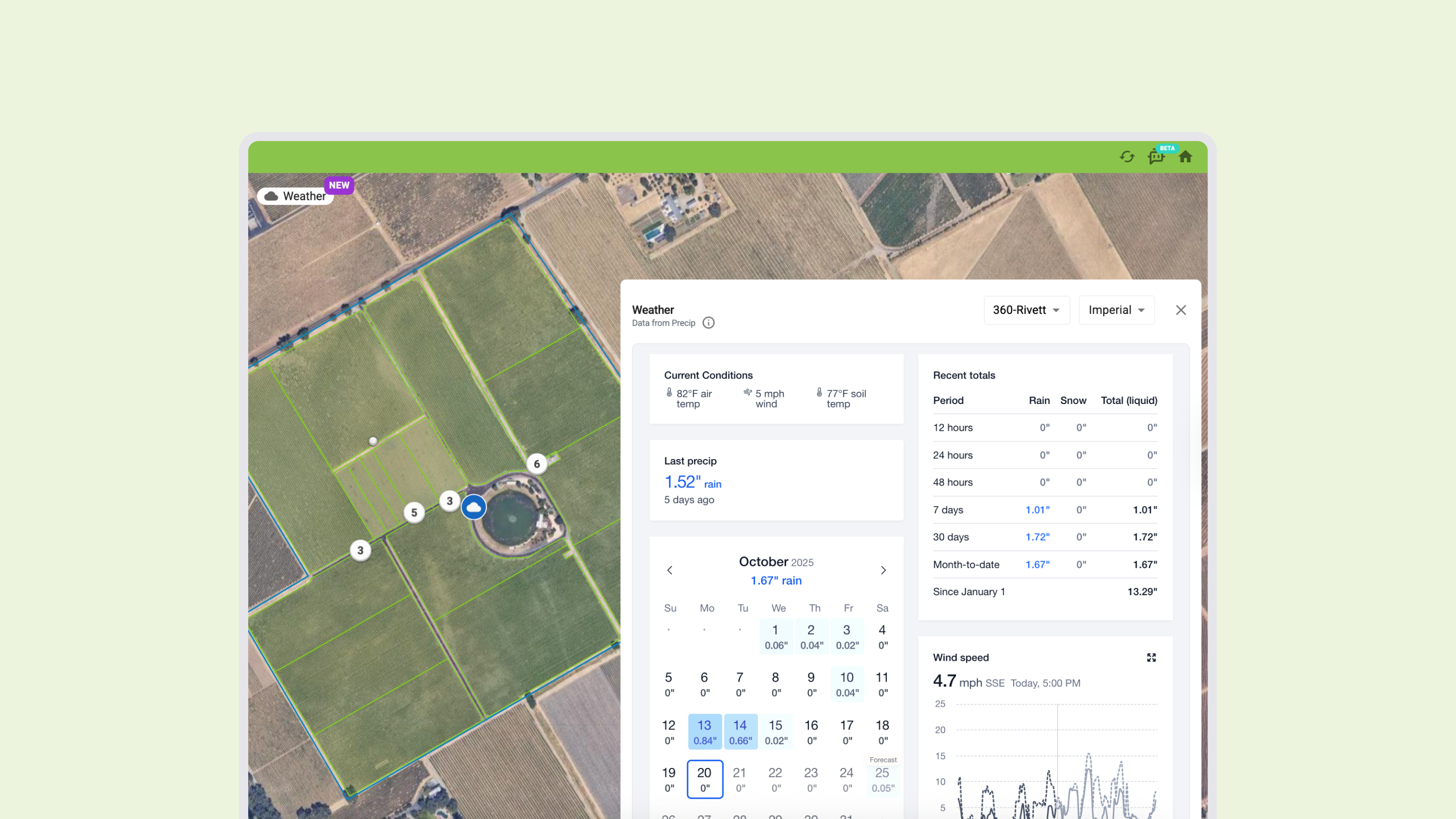The width and height of the screenshot is (1456, 819).
Task: Close the Weather panel
Action: click(1180, 310)
